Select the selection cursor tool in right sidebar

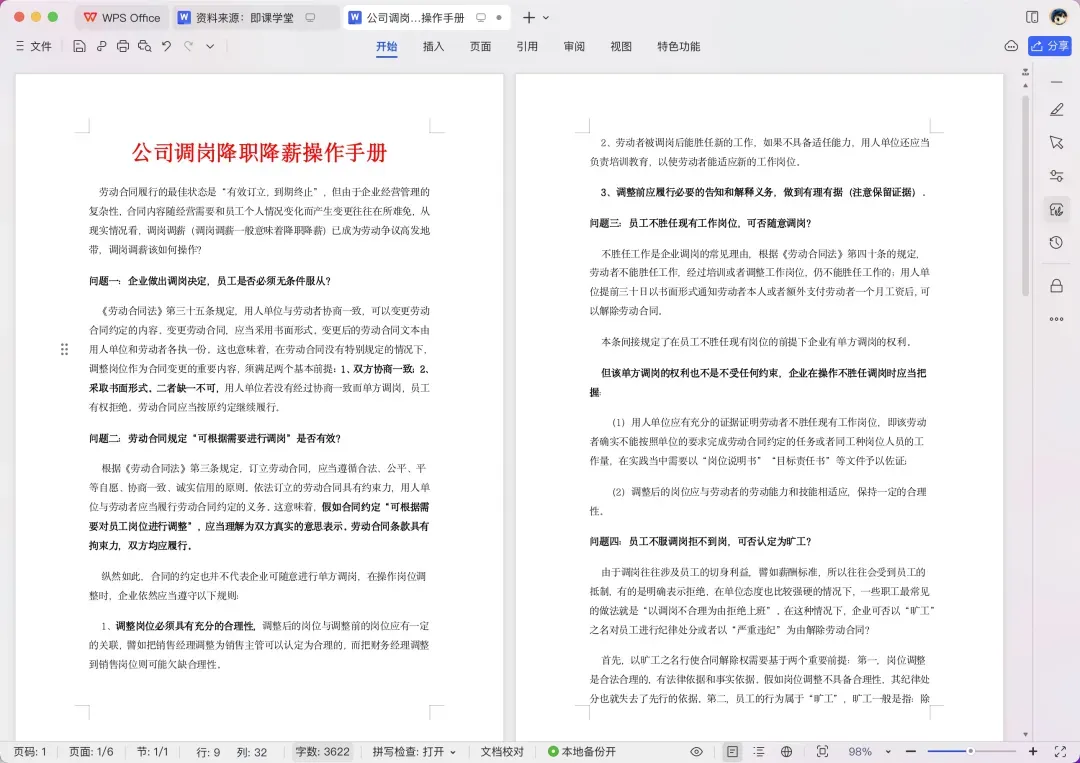(x=1057, y=143)
